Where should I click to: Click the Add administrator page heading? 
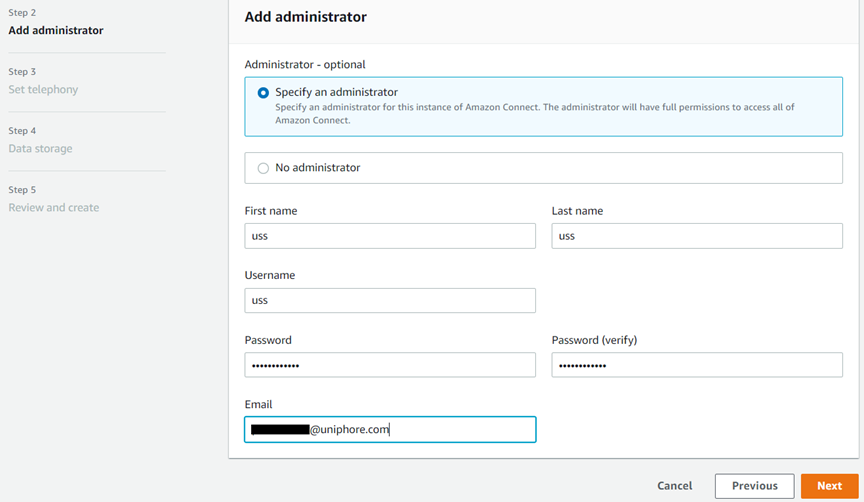(306, 17)
